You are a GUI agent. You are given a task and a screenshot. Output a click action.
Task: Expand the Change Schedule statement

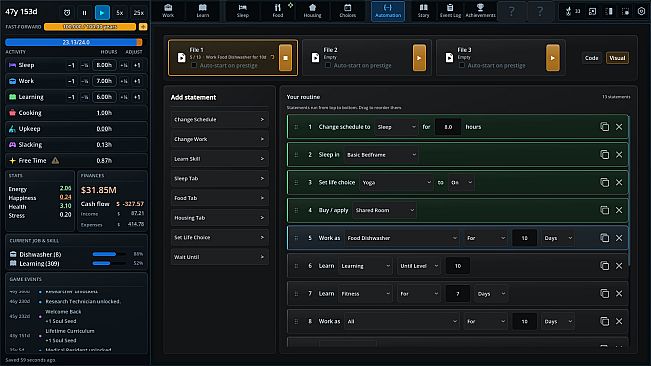pos(219,120)
